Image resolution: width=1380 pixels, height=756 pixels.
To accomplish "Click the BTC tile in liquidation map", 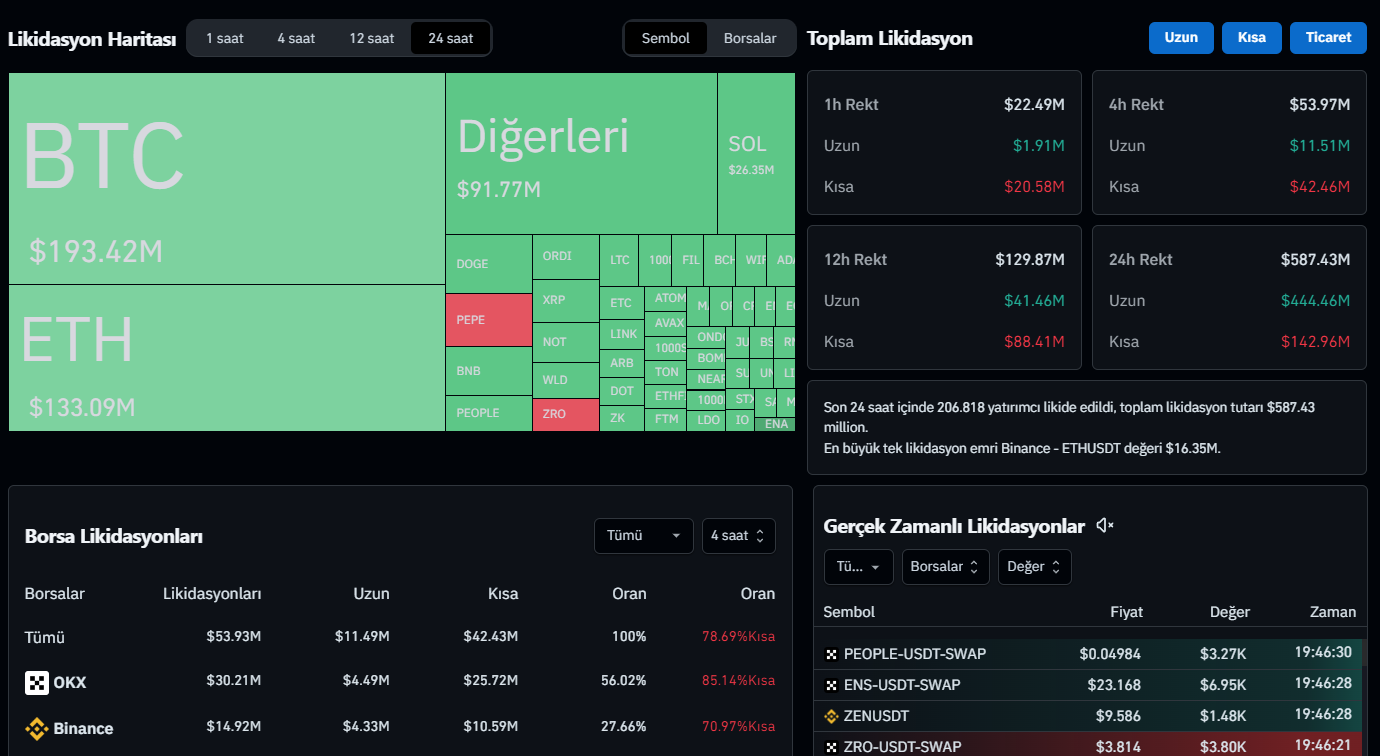I will tap(227, 178).
